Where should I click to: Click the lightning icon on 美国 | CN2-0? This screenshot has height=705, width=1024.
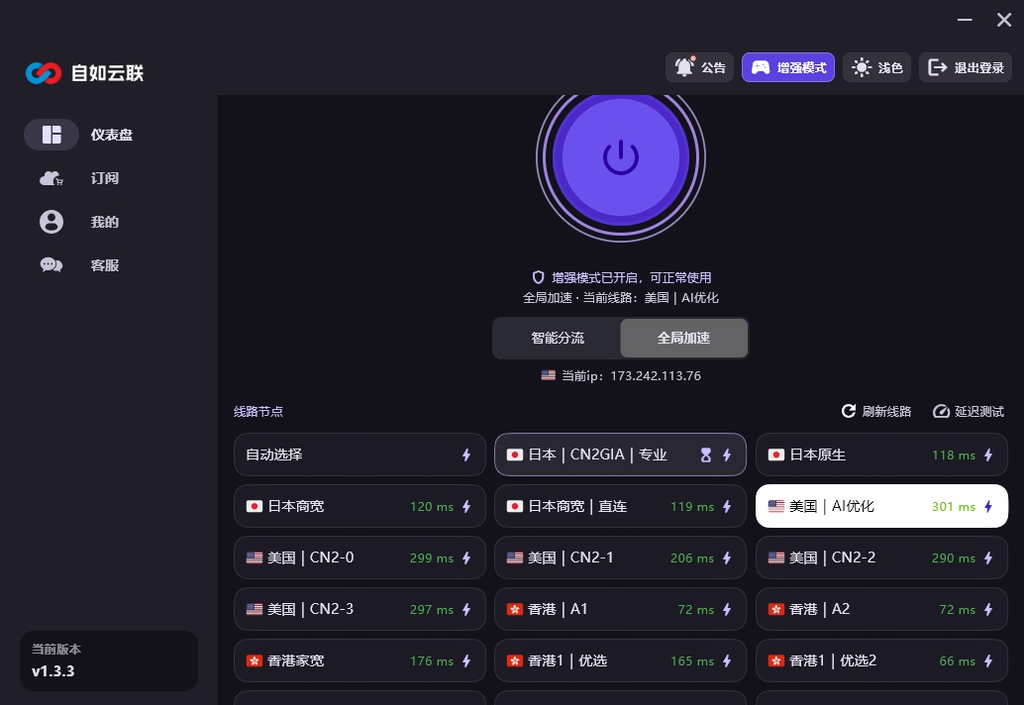(x=466, y=558)
